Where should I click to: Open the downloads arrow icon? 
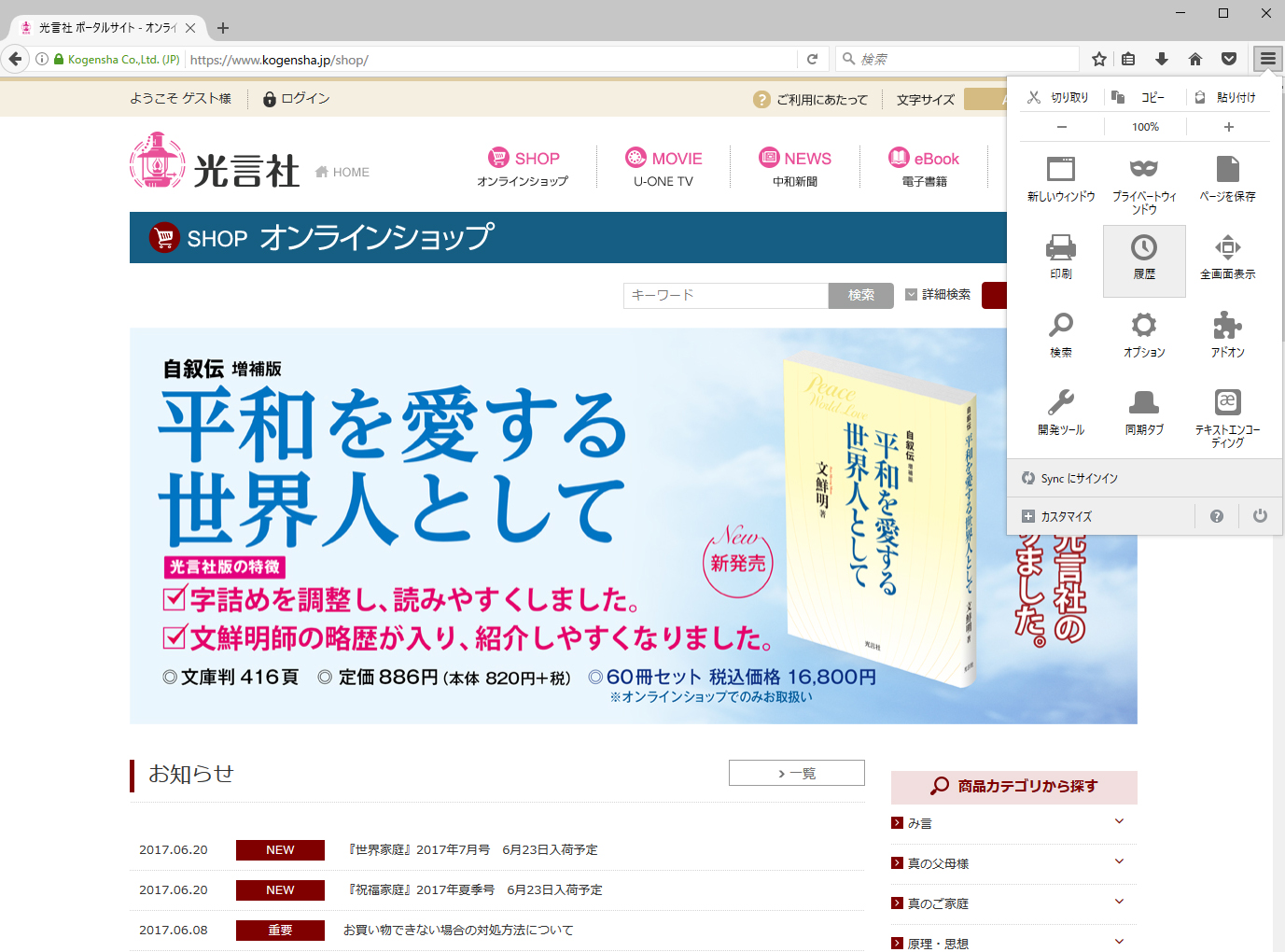(x=1162, y=59)
